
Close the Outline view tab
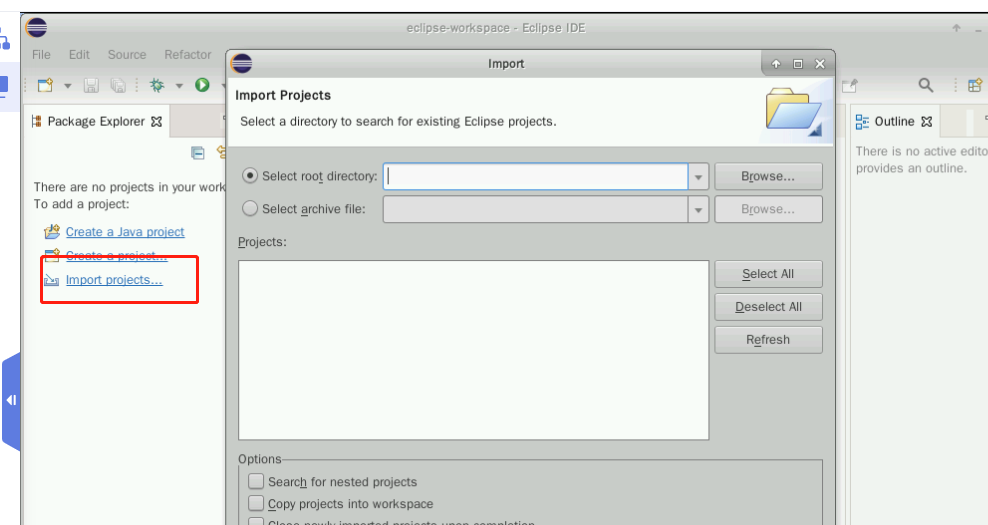(926, 121)
